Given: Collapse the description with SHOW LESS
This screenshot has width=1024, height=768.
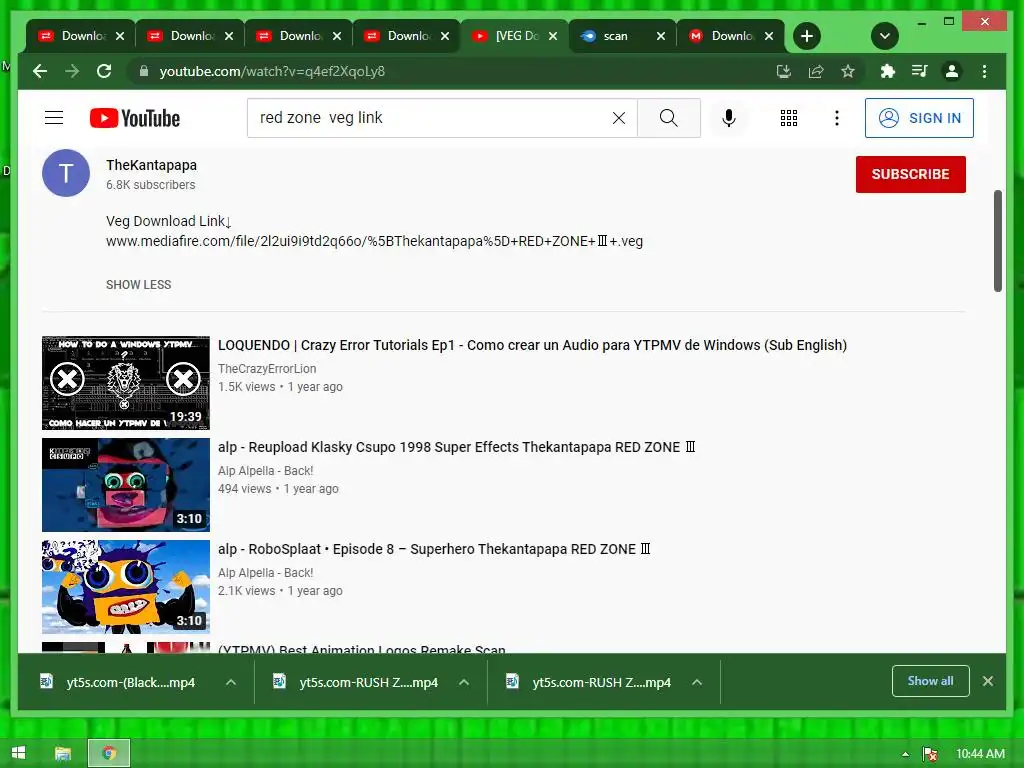Looking at the screenshot, I should coord(138,285).
